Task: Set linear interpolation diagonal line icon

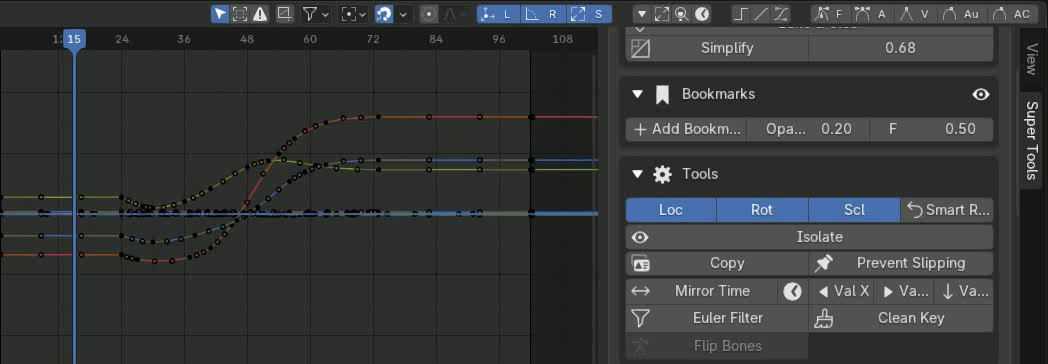Action: (x=761, y=13)
